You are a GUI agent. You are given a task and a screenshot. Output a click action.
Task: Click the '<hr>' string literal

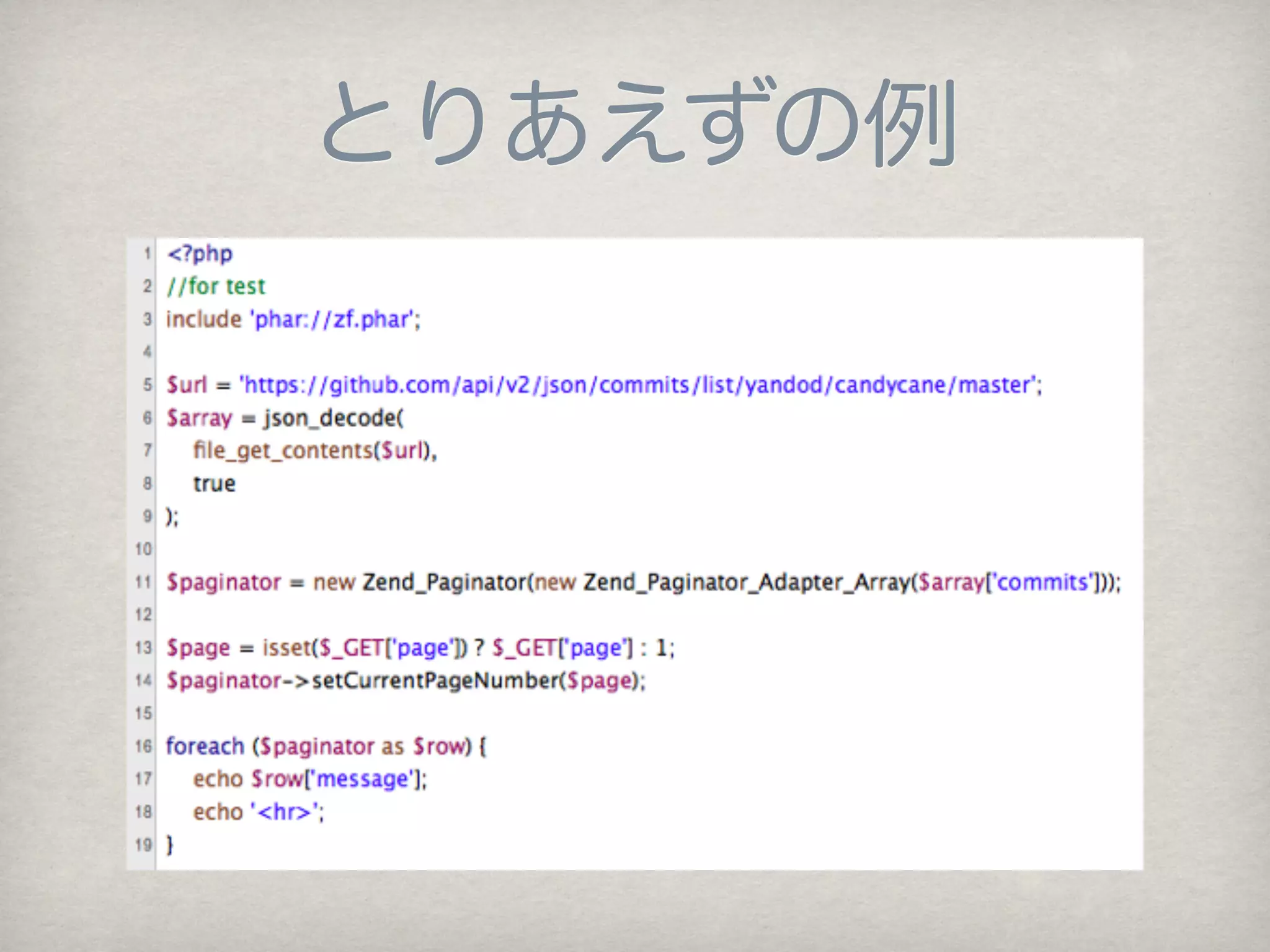tap(284, 812)
